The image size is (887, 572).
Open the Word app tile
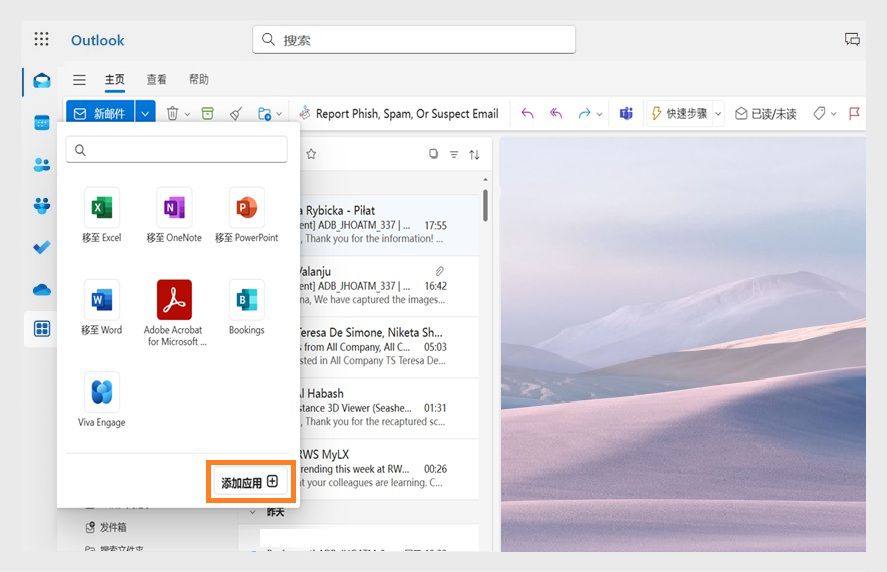(x=102, y=308)
